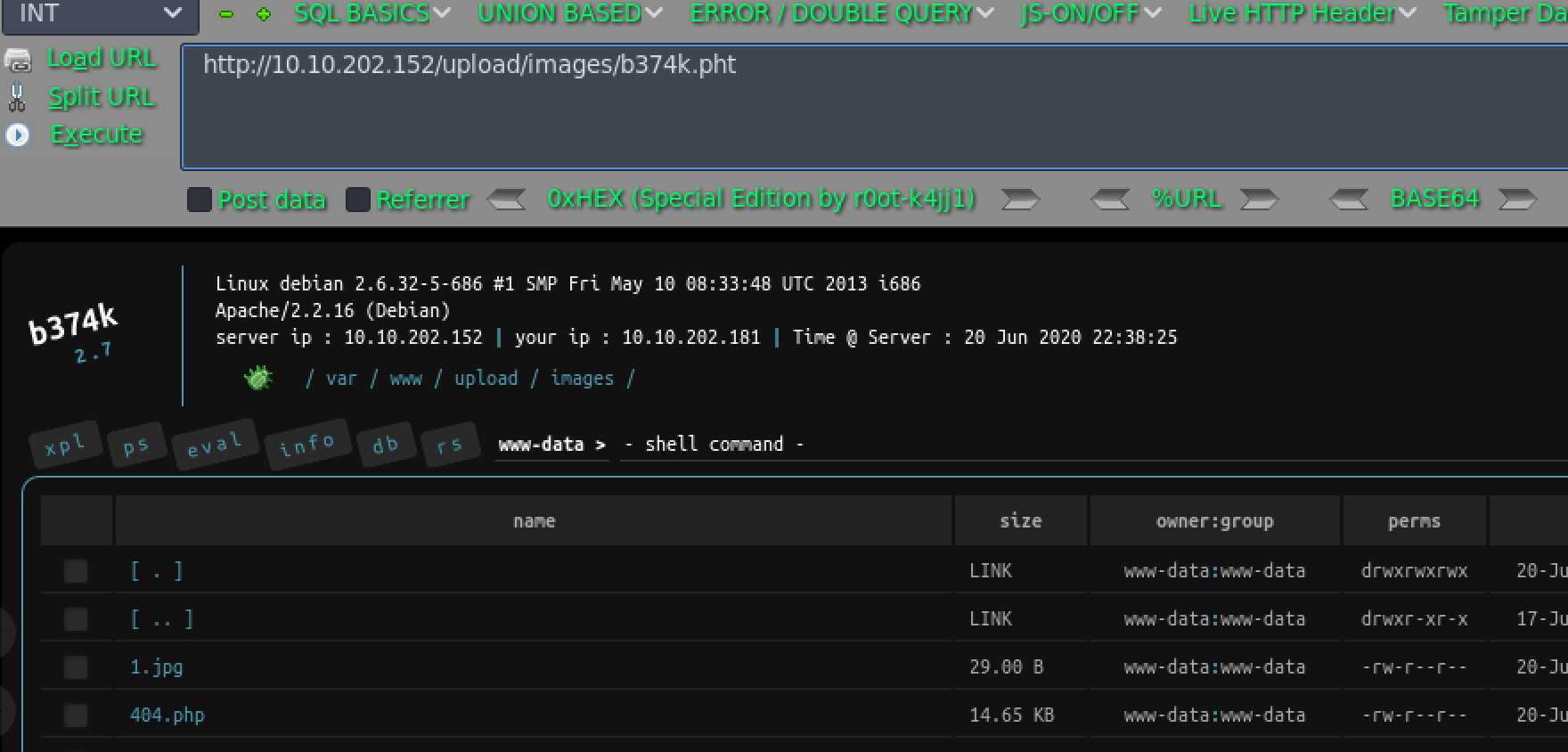Image resolution: width=1568 pixels, height=752 pixels.
Task: Click the left arrow before %URL
Action: coord(1110,199)
